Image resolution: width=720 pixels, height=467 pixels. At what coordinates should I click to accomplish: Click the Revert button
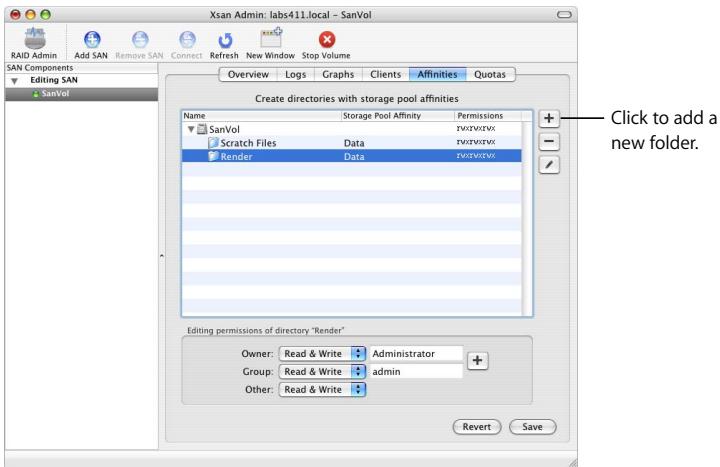(477, 427)
